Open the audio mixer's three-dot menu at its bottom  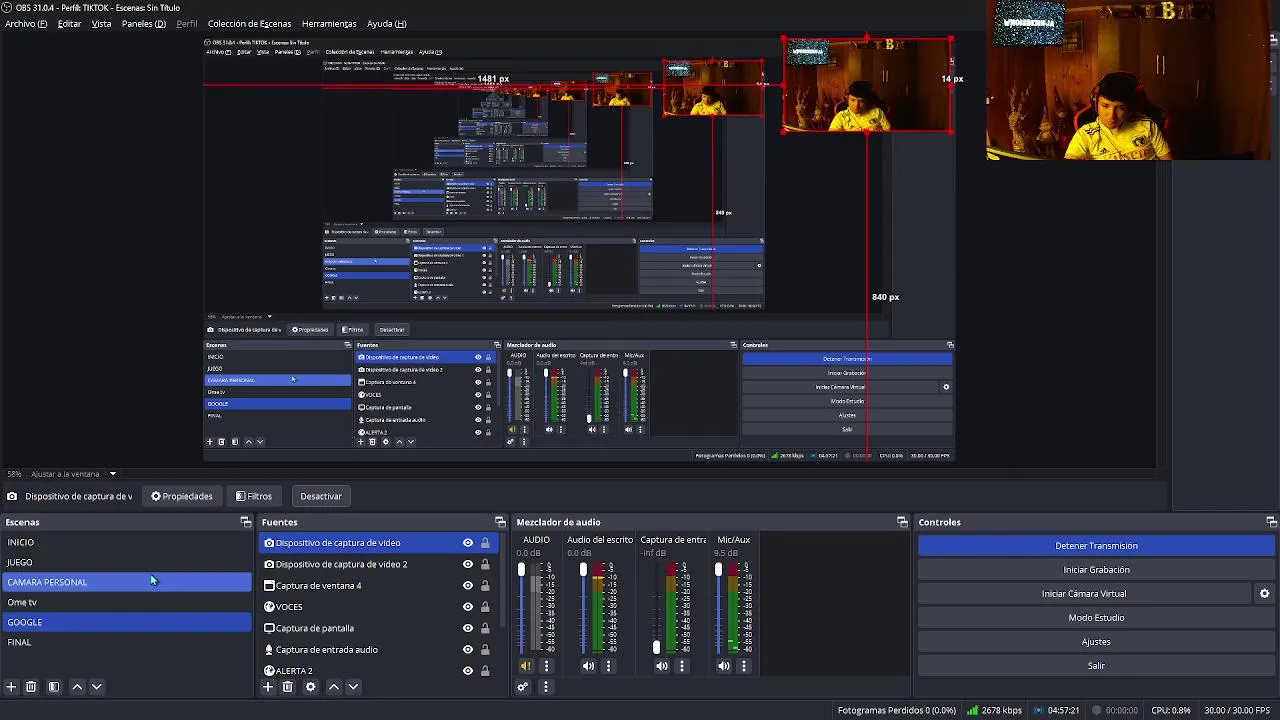coord(545,687)
